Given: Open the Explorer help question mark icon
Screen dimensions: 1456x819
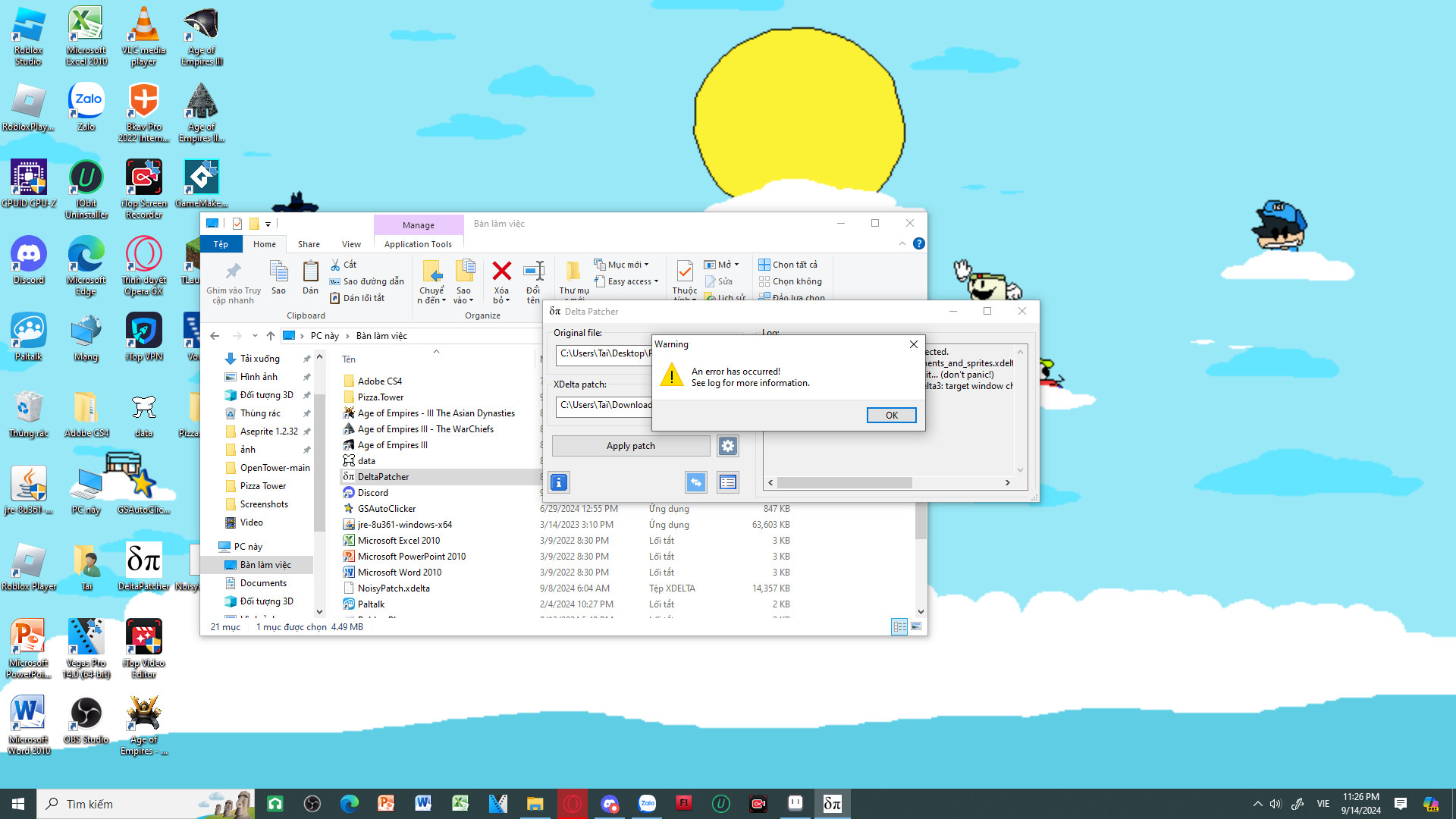Looking at the screenshot, I should [x=918, y=243].
